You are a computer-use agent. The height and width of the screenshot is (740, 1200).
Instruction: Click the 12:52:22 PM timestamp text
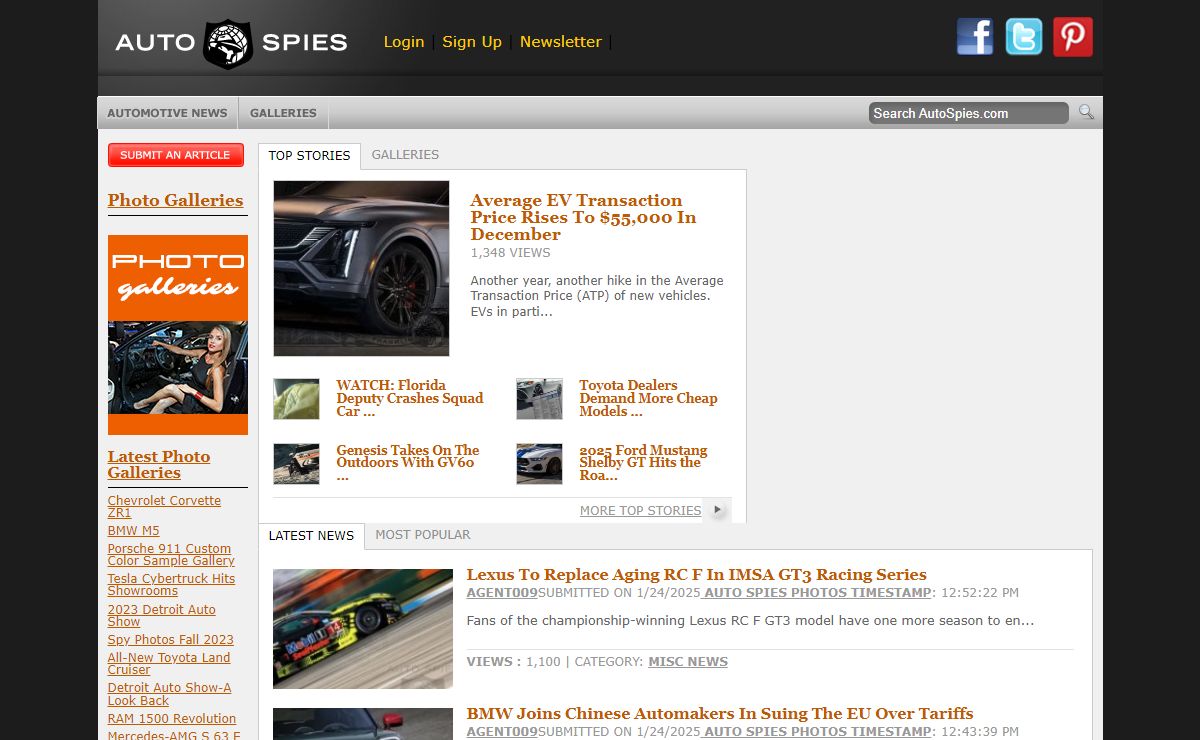[x=979, y=593]
